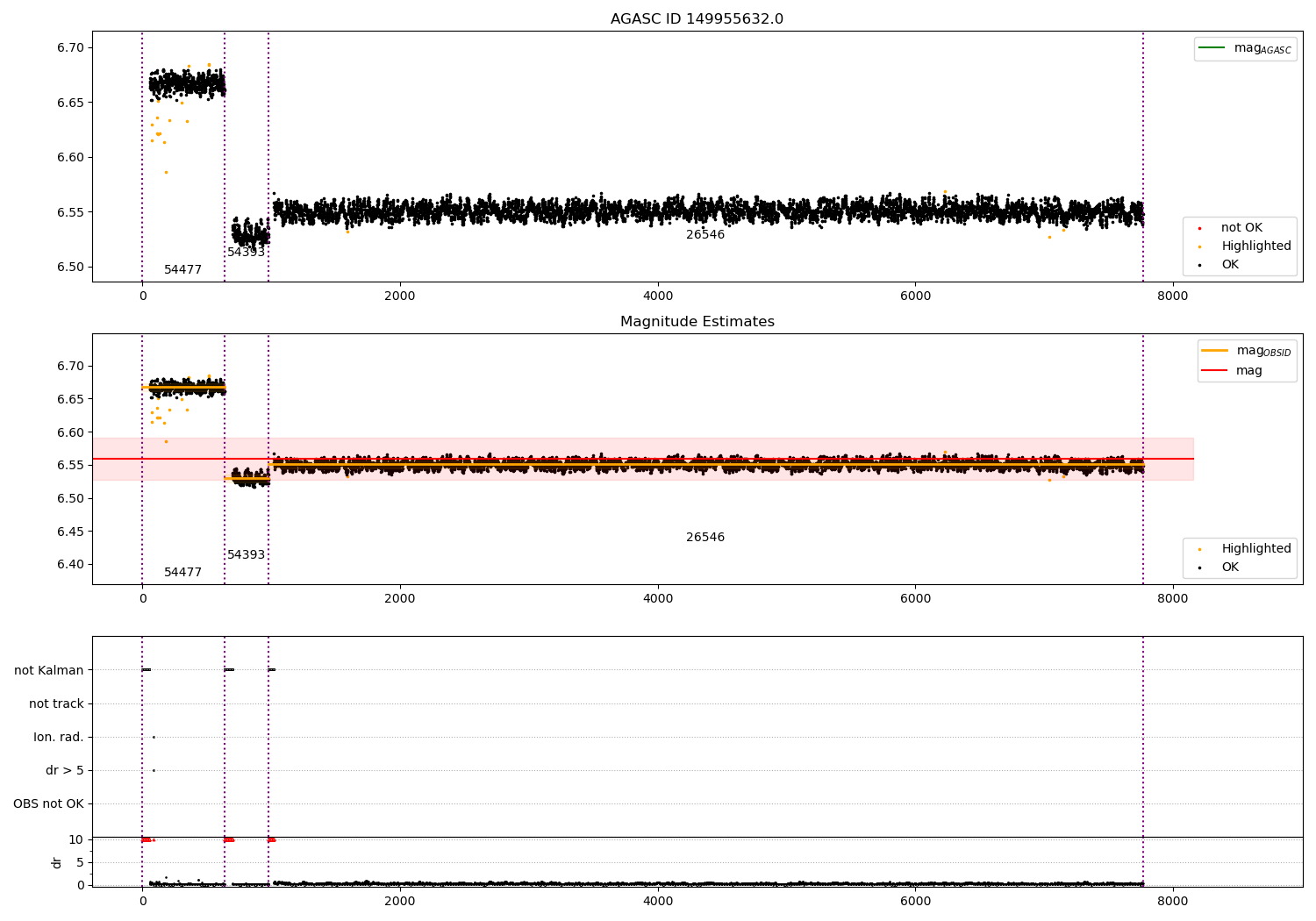Click the OBSID label 54477 in the top plot

click(182, 269)
